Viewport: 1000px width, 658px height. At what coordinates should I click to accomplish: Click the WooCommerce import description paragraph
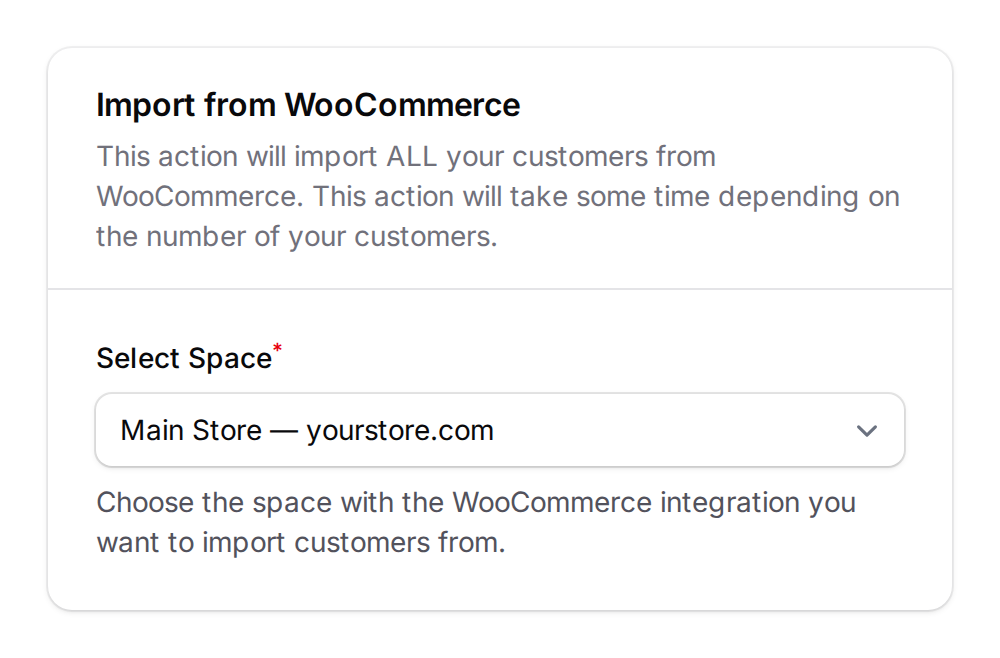pyautogui.click(x=497, y=196)
